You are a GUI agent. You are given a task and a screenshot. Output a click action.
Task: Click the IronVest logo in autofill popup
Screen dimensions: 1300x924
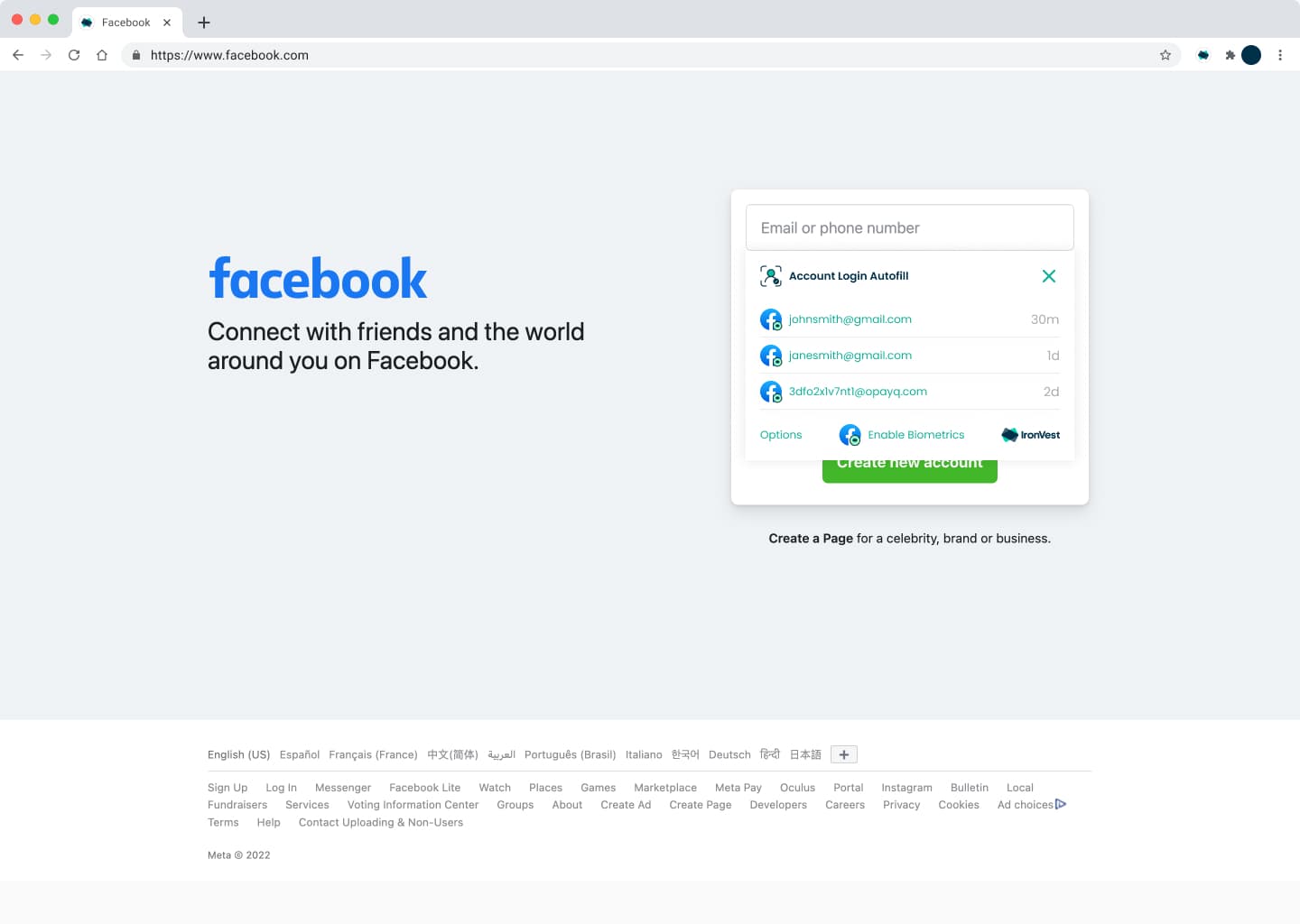click(x=1031, y=435)
